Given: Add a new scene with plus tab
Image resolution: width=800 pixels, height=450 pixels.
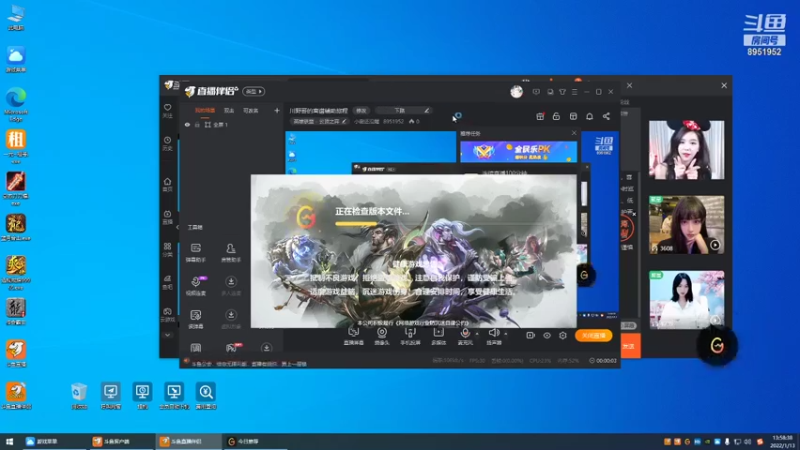Looking at the screenshot, I should point(277,111).
